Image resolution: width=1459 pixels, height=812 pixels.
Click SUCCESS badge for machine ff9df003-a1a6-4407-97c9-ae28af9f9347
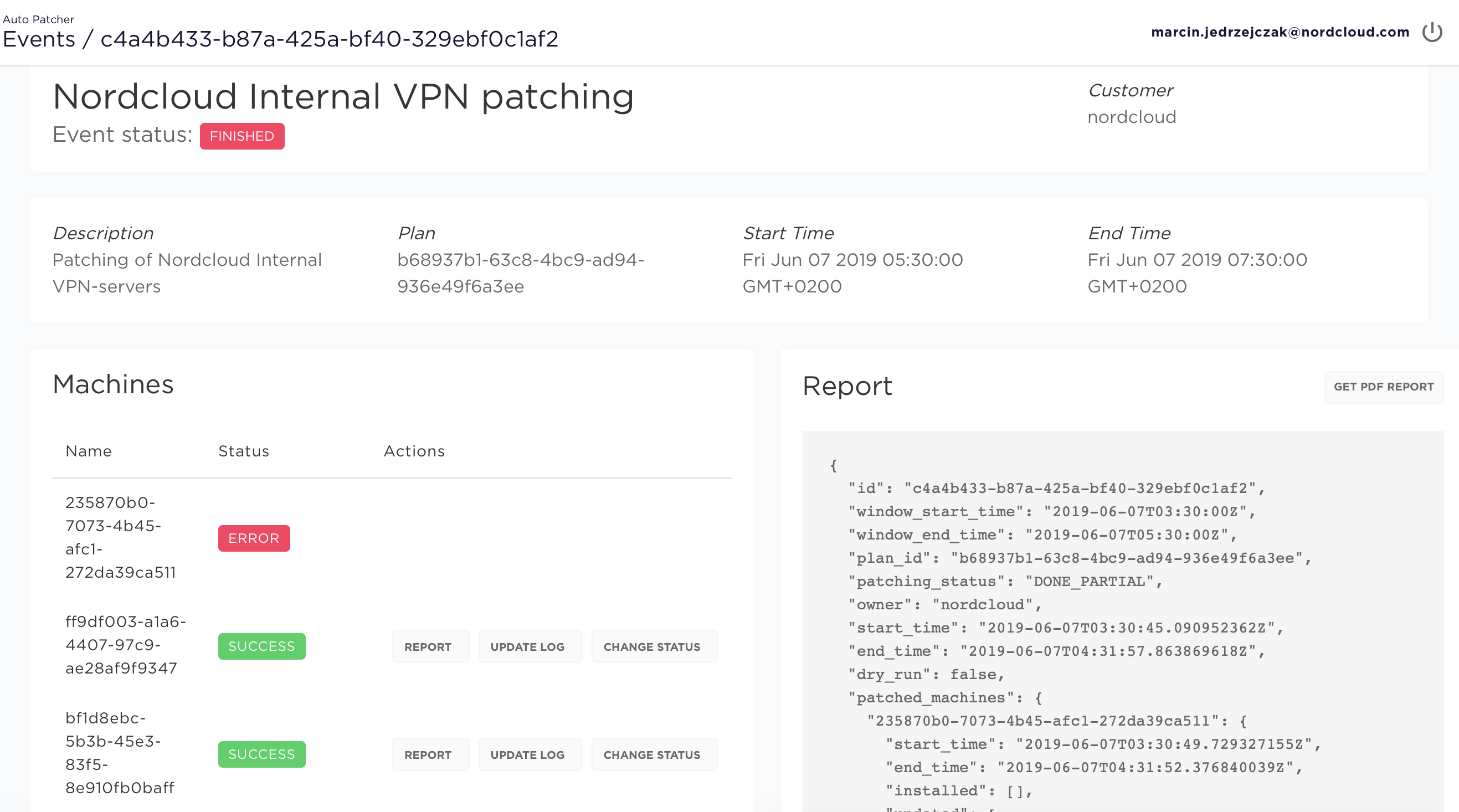pos(261,646)
